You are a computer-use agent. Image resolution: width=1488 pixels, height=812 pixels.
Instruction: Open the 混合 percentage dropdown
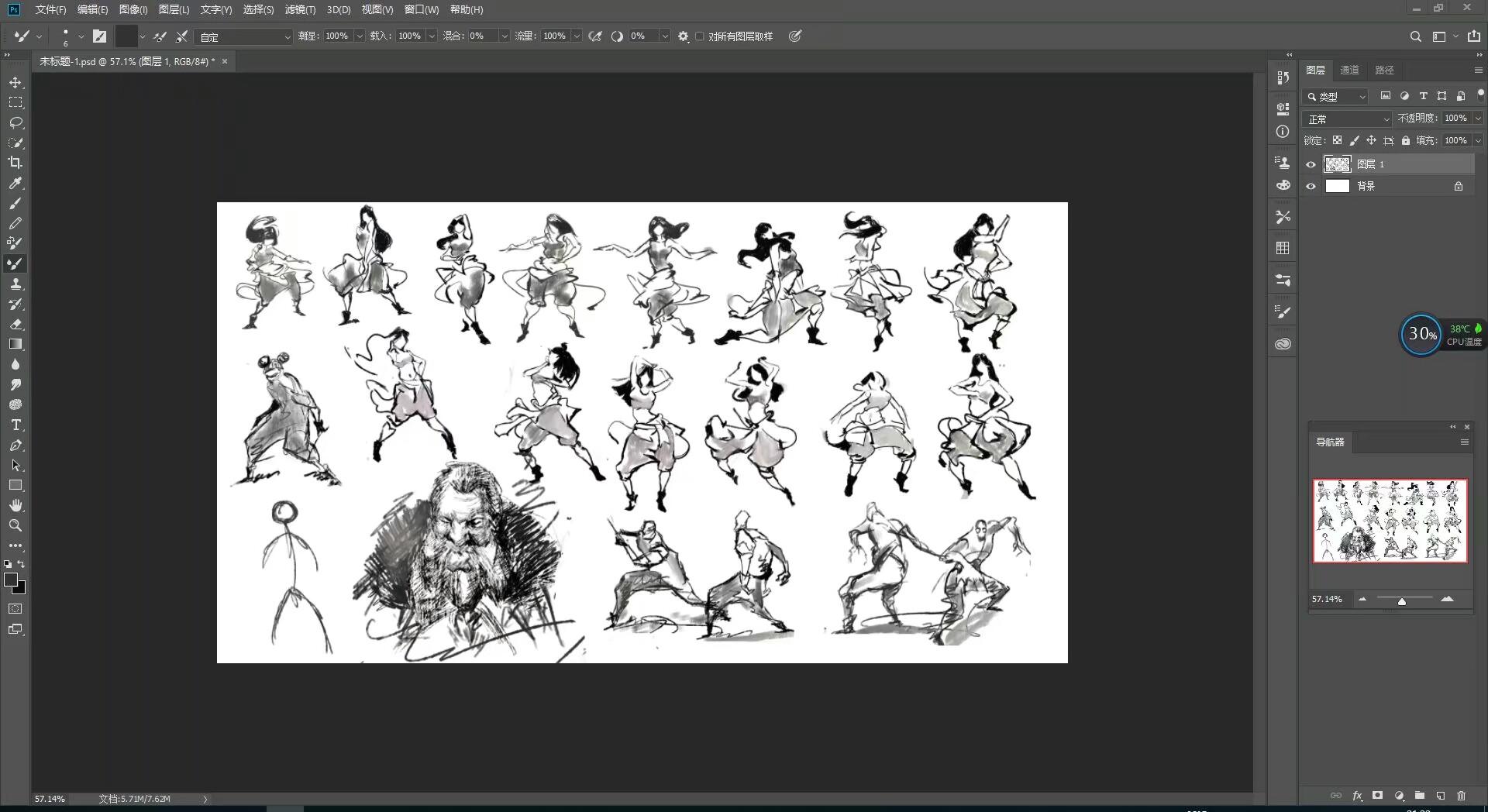point(505,36)
